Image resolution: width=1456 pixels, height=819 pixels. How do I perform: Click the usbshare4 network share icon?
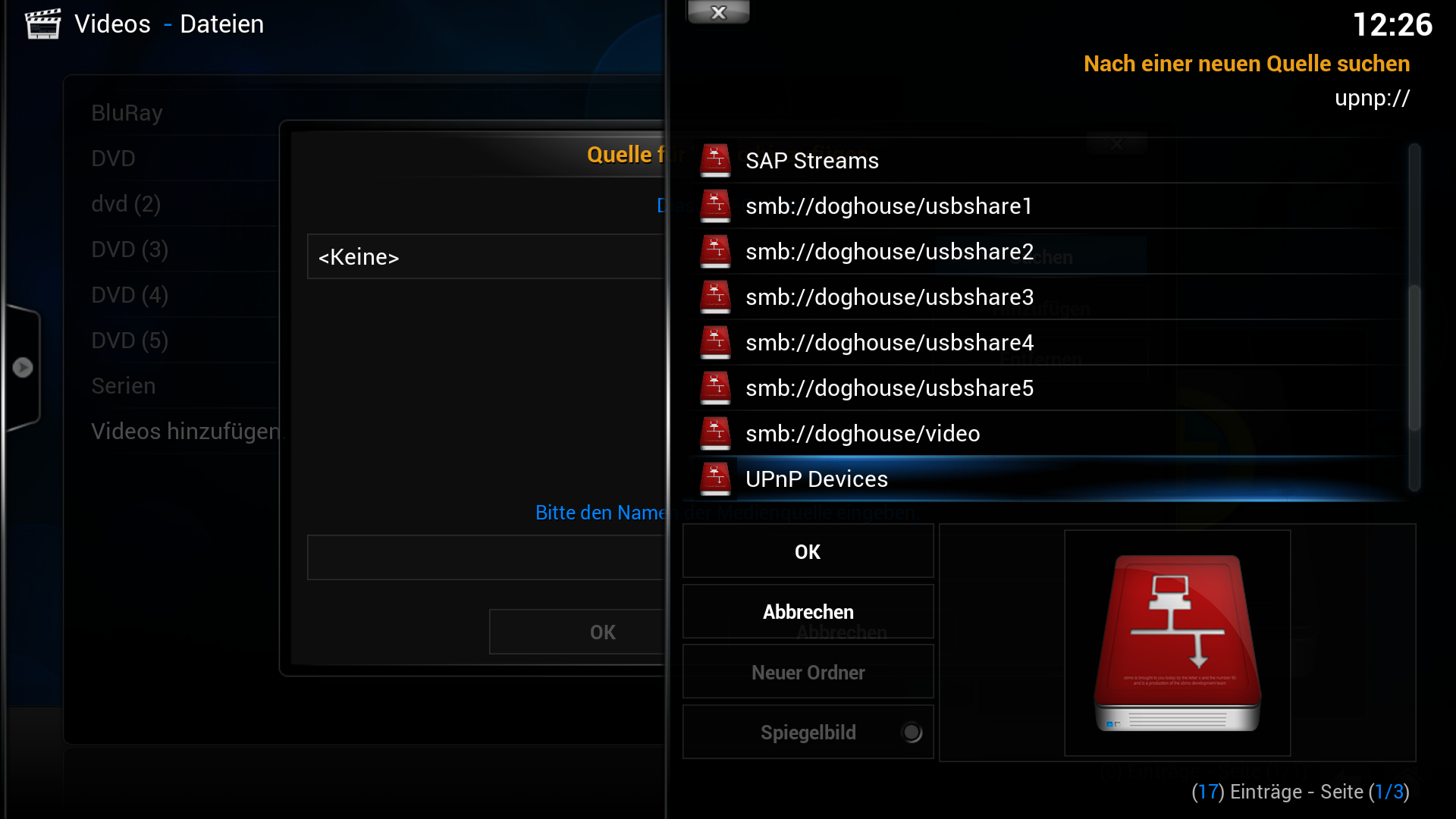click(715, 342)
